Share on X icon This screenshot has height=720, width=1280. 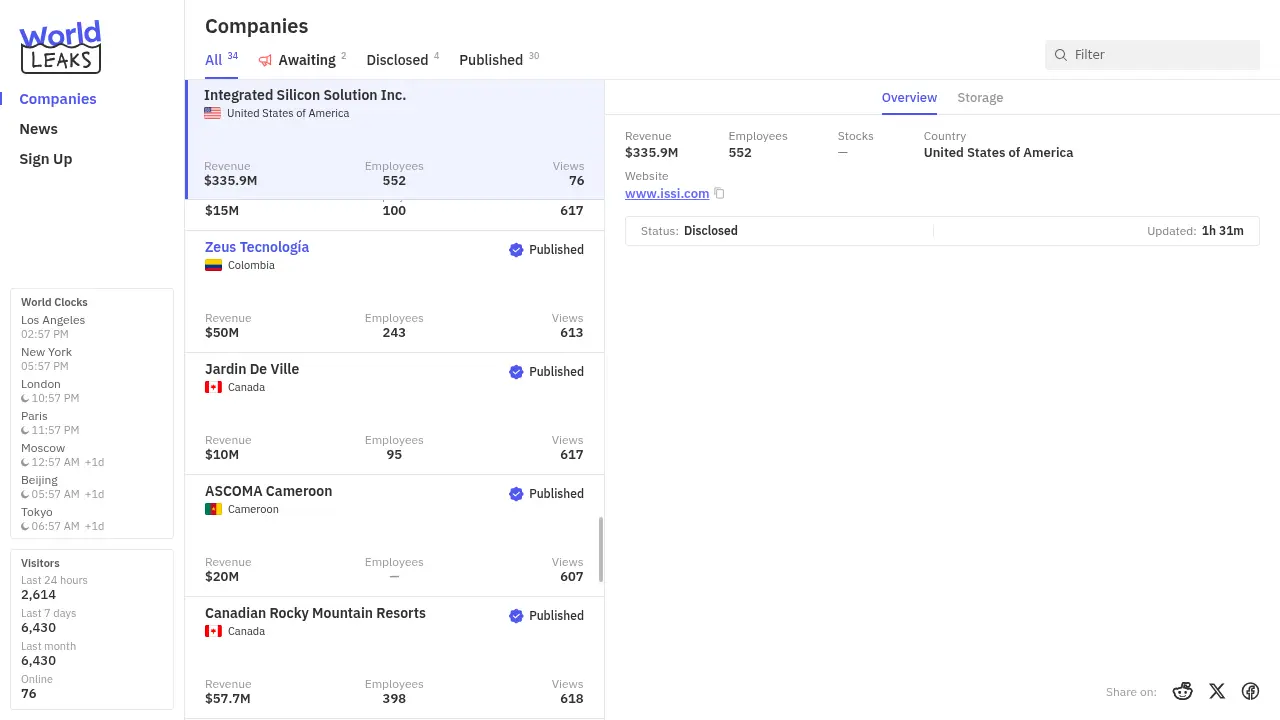pos(1216,691)
